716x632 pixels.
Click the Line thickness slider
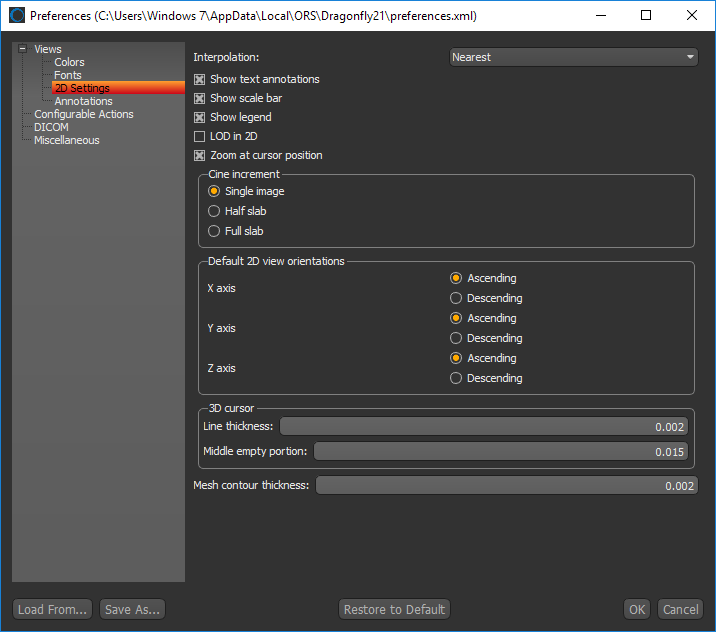[x=484, y=427]
